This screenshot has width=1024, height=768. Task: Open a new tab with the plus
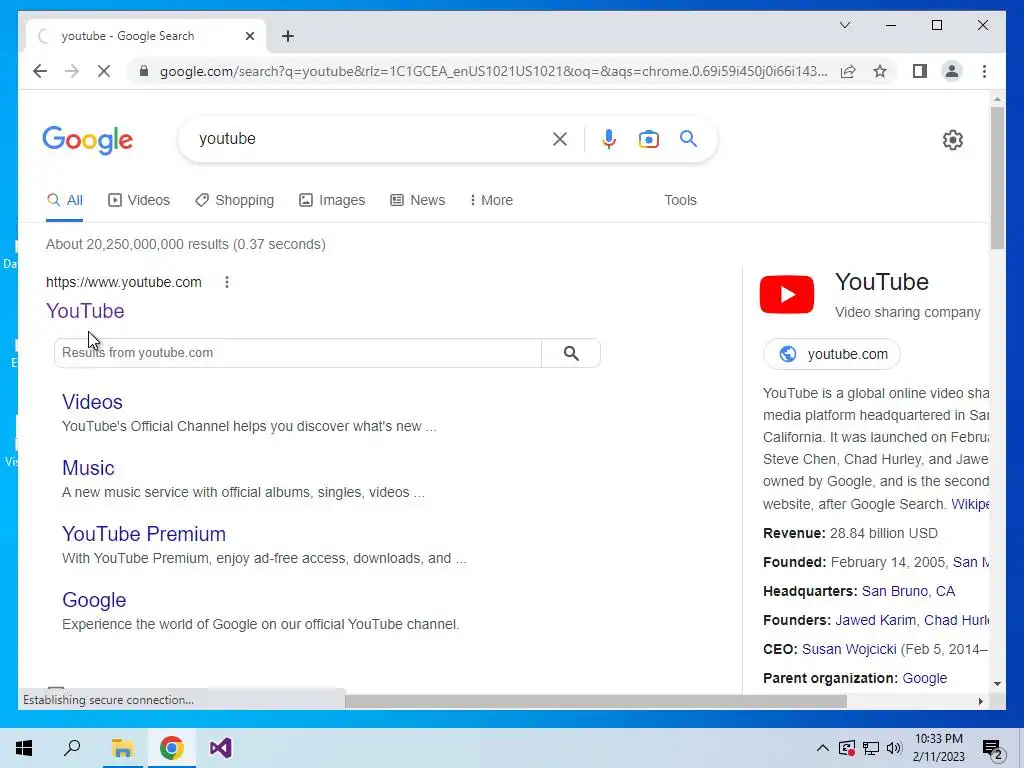[288, 36]
